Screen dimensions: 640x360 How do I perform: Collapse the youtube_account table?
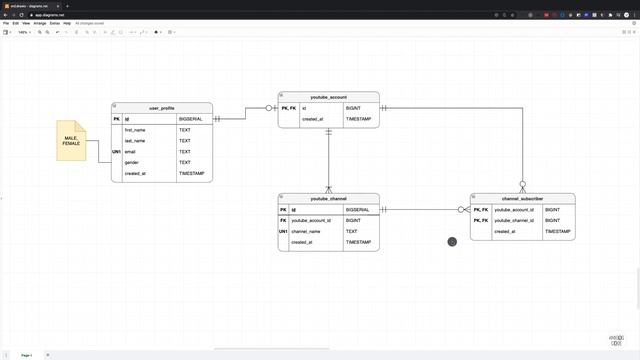281,95
